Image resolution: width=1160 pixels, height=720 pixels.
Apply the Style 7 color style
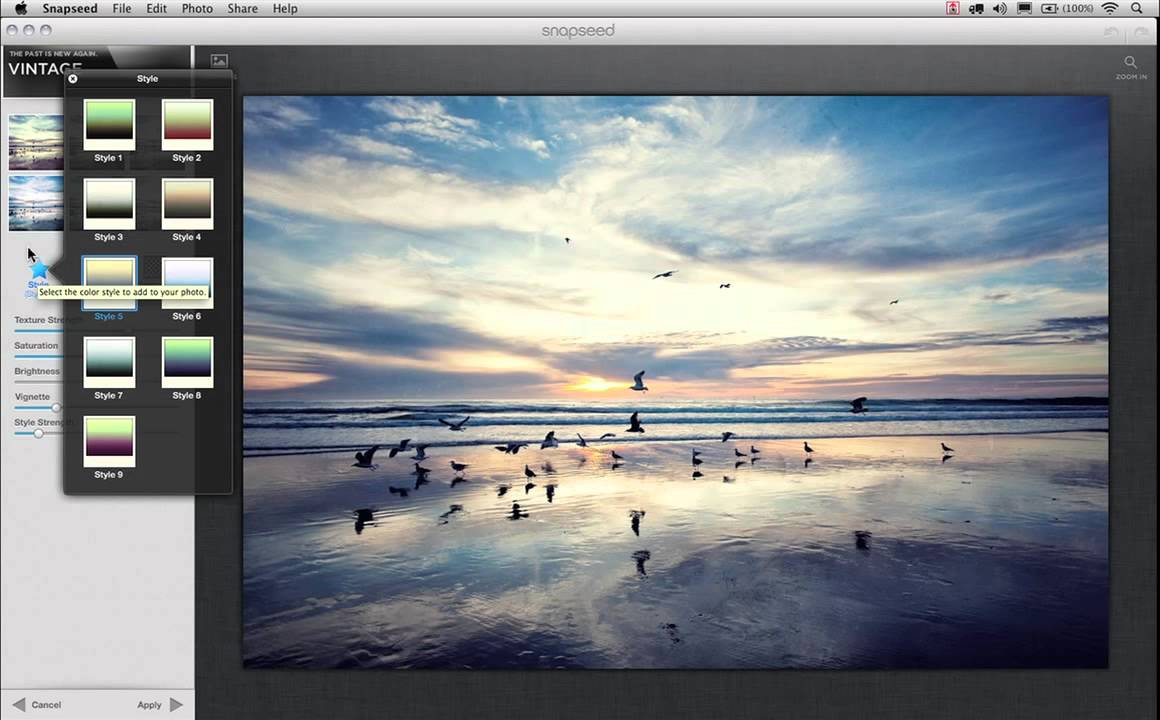(x=109, y=362)
